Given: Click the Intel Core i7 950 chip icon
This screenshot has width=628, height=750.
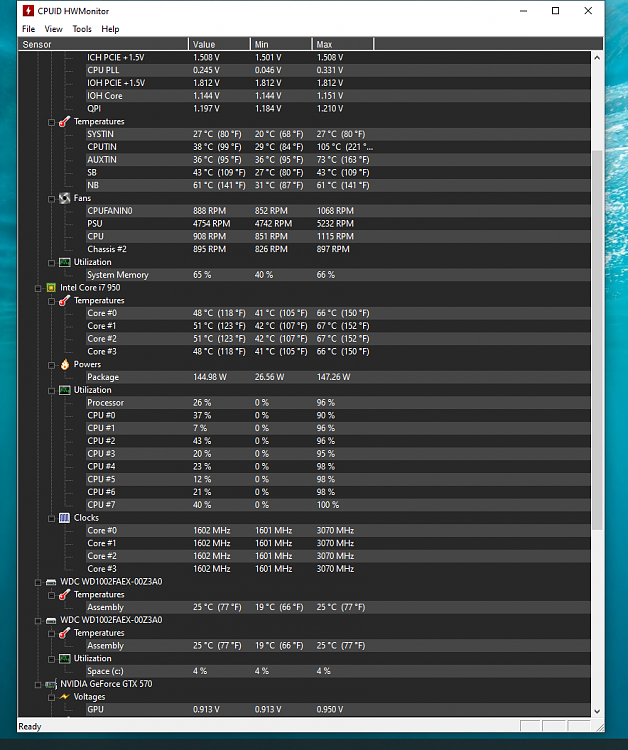Looking at the screenshot, I should click(51, 287).
